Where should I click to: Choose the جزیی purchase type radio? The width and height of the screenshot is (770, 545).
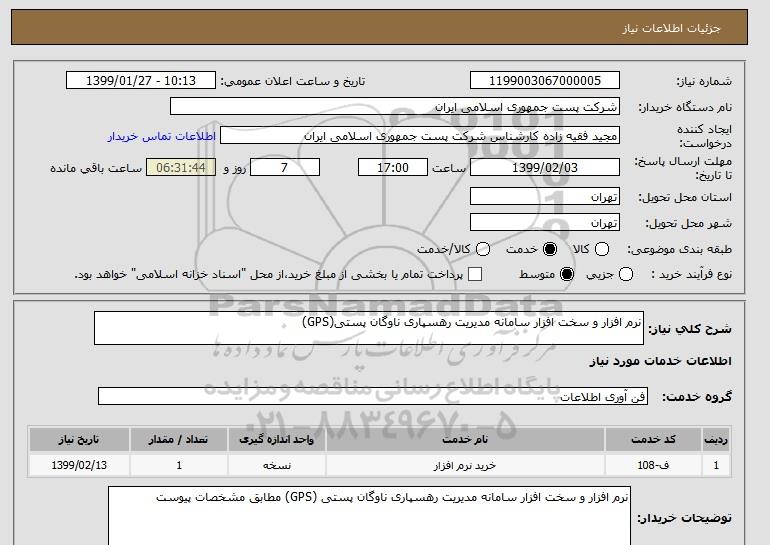pyautogui.click(x=626, y=274)
